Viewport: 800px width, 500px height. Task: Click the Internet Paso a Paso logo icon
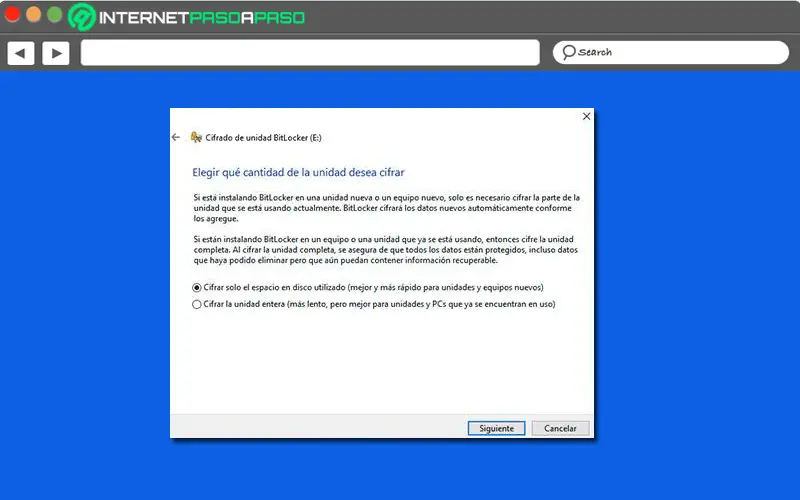click(x=82, y=17)
